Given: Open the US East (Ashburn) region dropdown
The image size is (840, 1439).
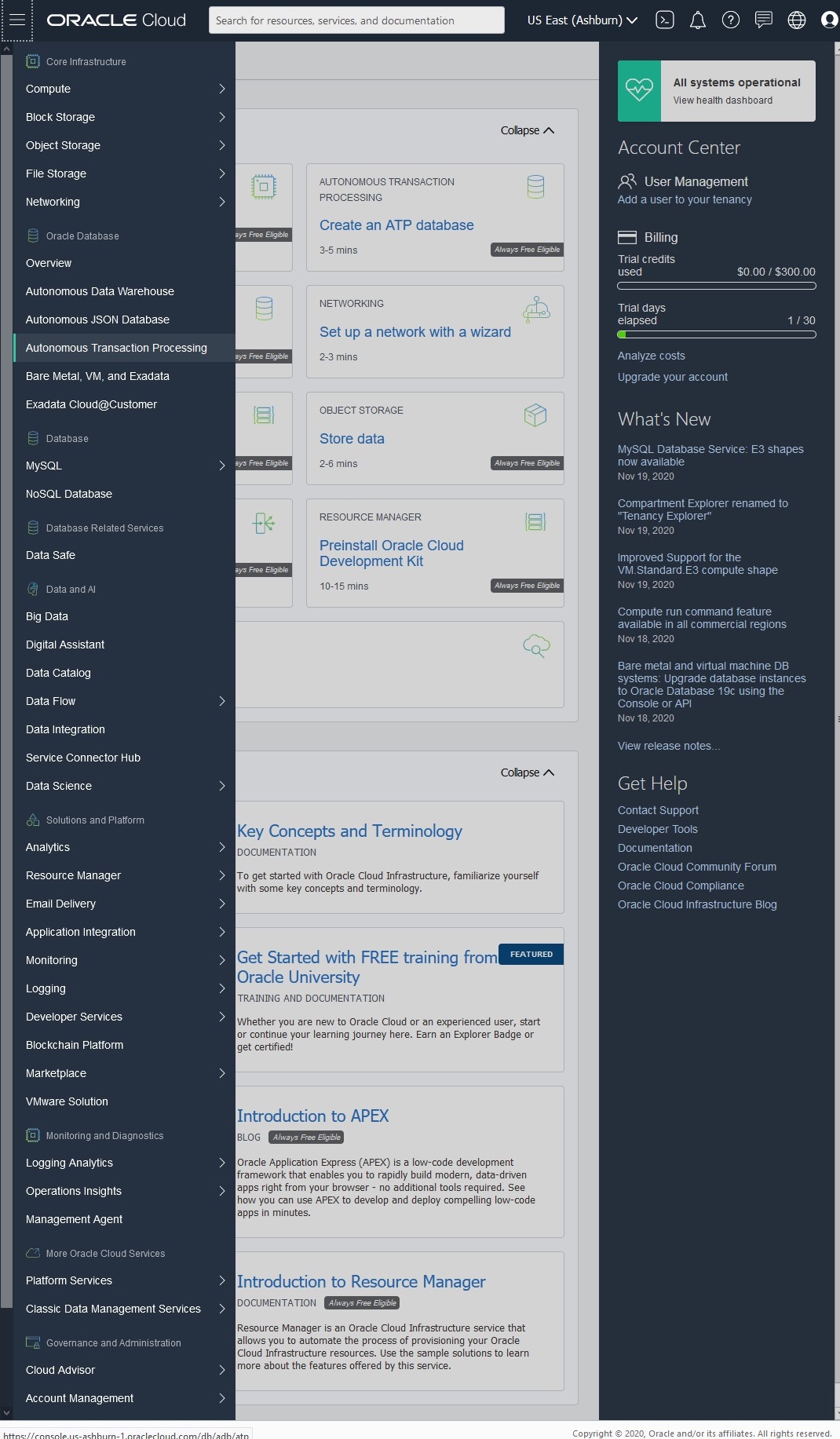Looking at the screenshot, I should pos(582,20).
